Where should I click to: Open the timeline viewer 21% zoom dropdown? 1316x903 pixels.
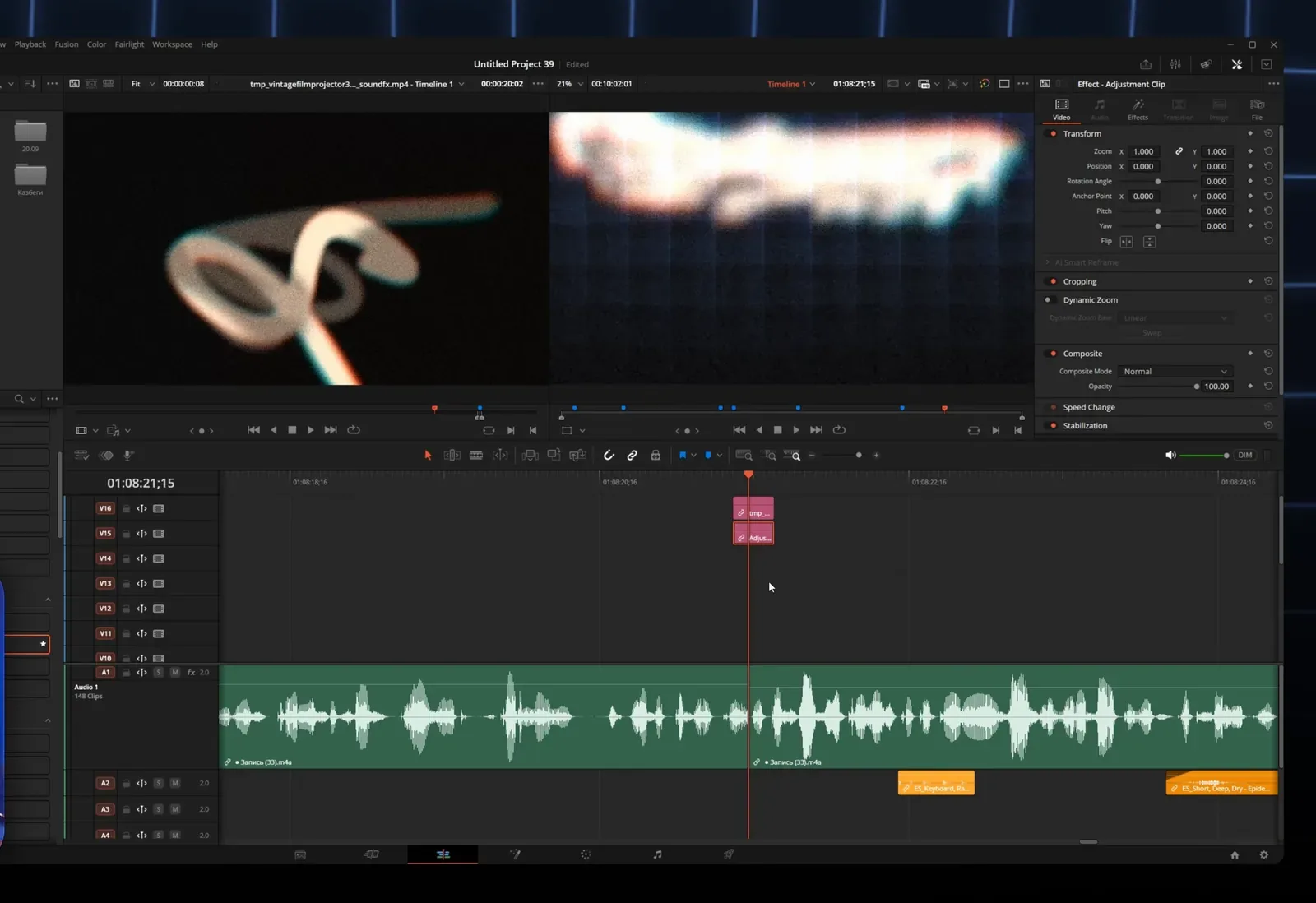(x=569, y=84)
